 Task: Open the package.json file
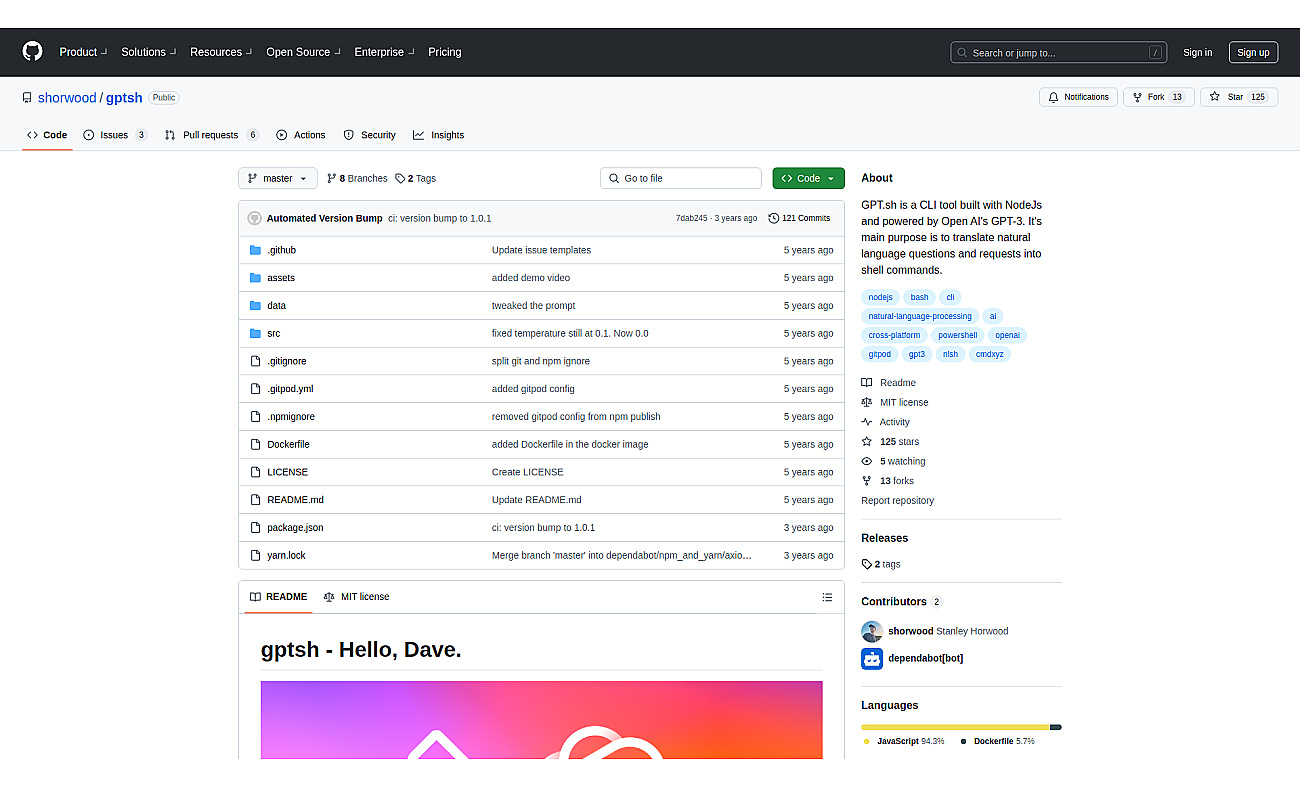[x=295, y=528]
